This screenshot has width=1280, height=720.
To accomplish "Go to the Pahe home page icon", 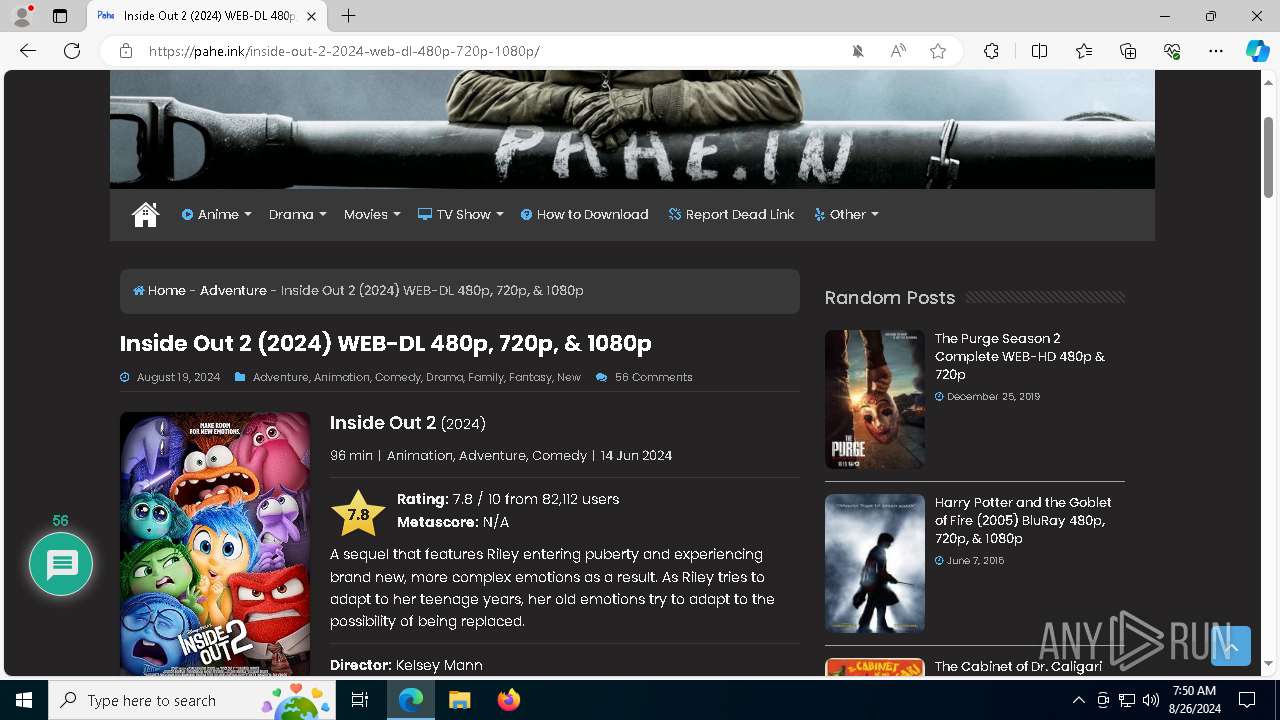I will (146, 214).
